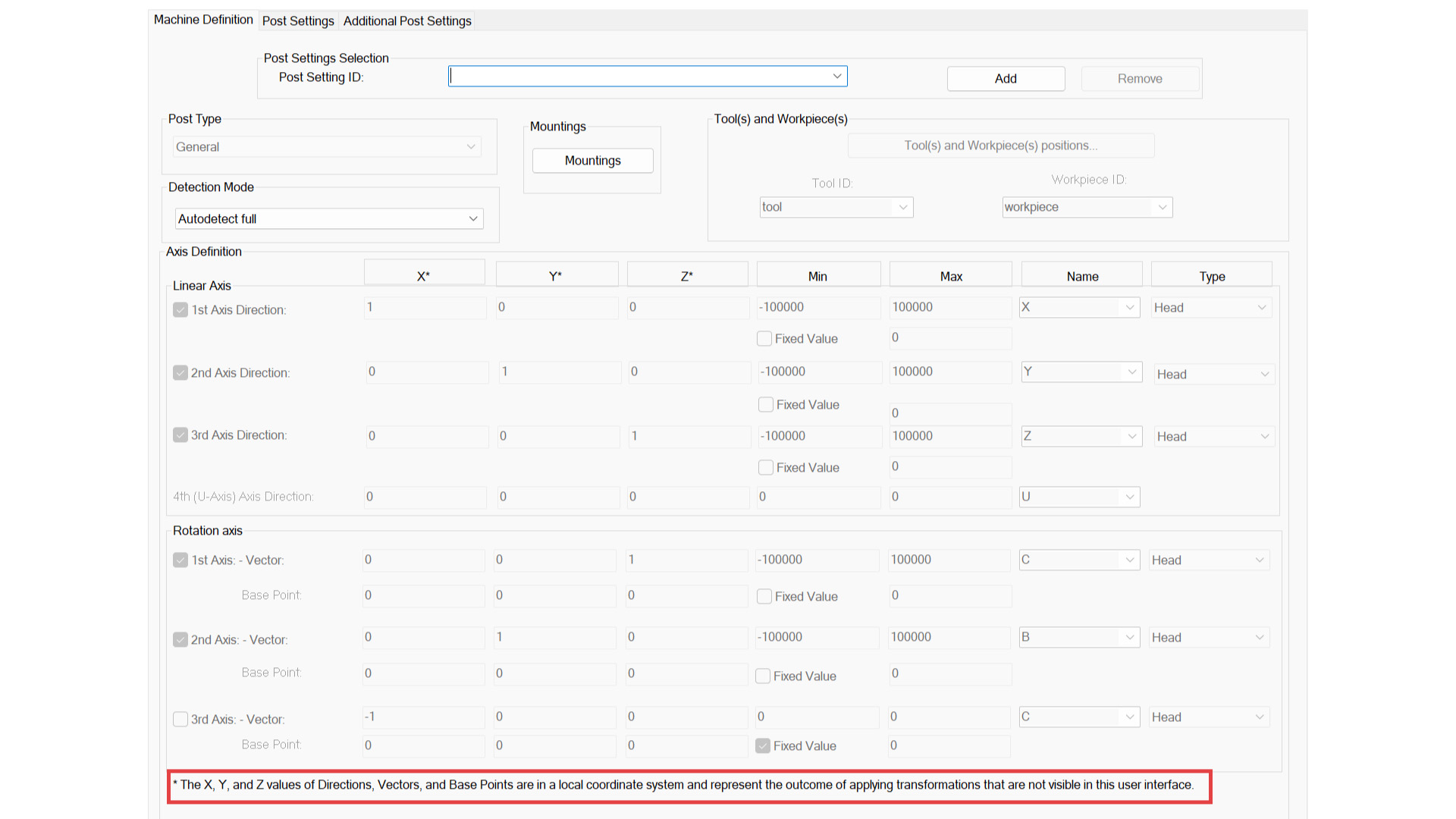Viewport: 1456px width, 819px height.
Task: Click Tool(s) and Workpiece(s) positions button
Action: 1001,146
